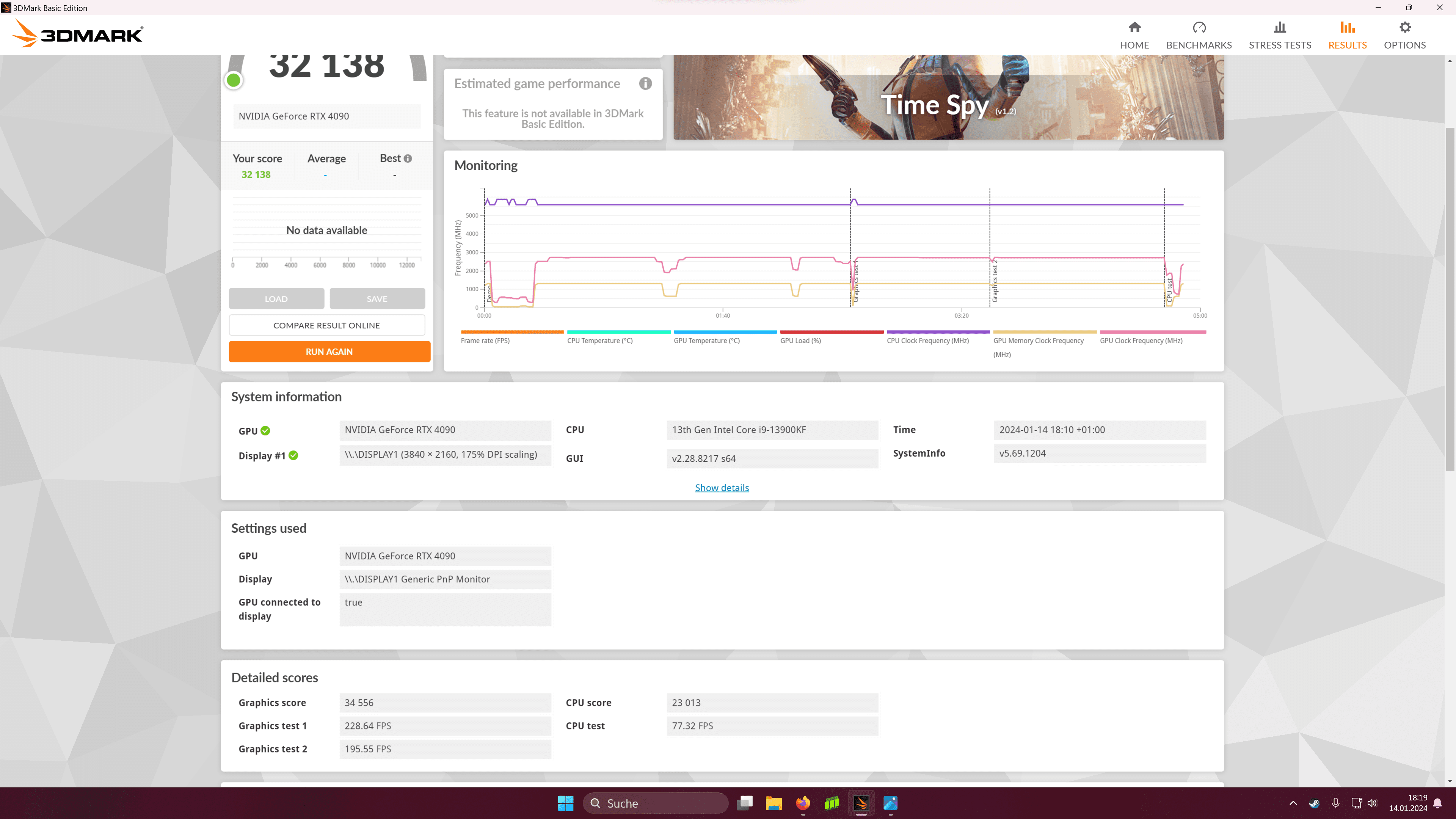Image resolution: width=1456 pixels, height=819 pixels.
Task: Click the GPU green check icon
Action: tap(265, 431)
